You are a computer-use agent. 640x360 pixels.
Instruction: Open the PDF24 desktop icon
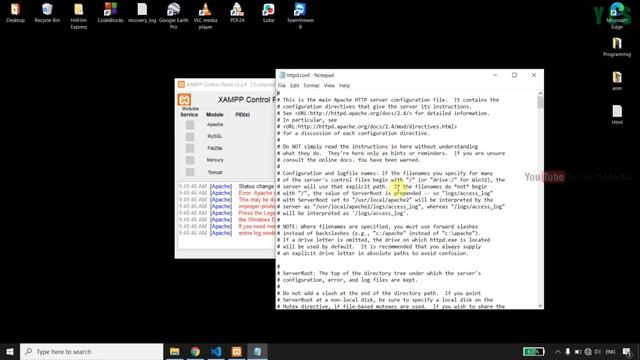click(237, 12)
